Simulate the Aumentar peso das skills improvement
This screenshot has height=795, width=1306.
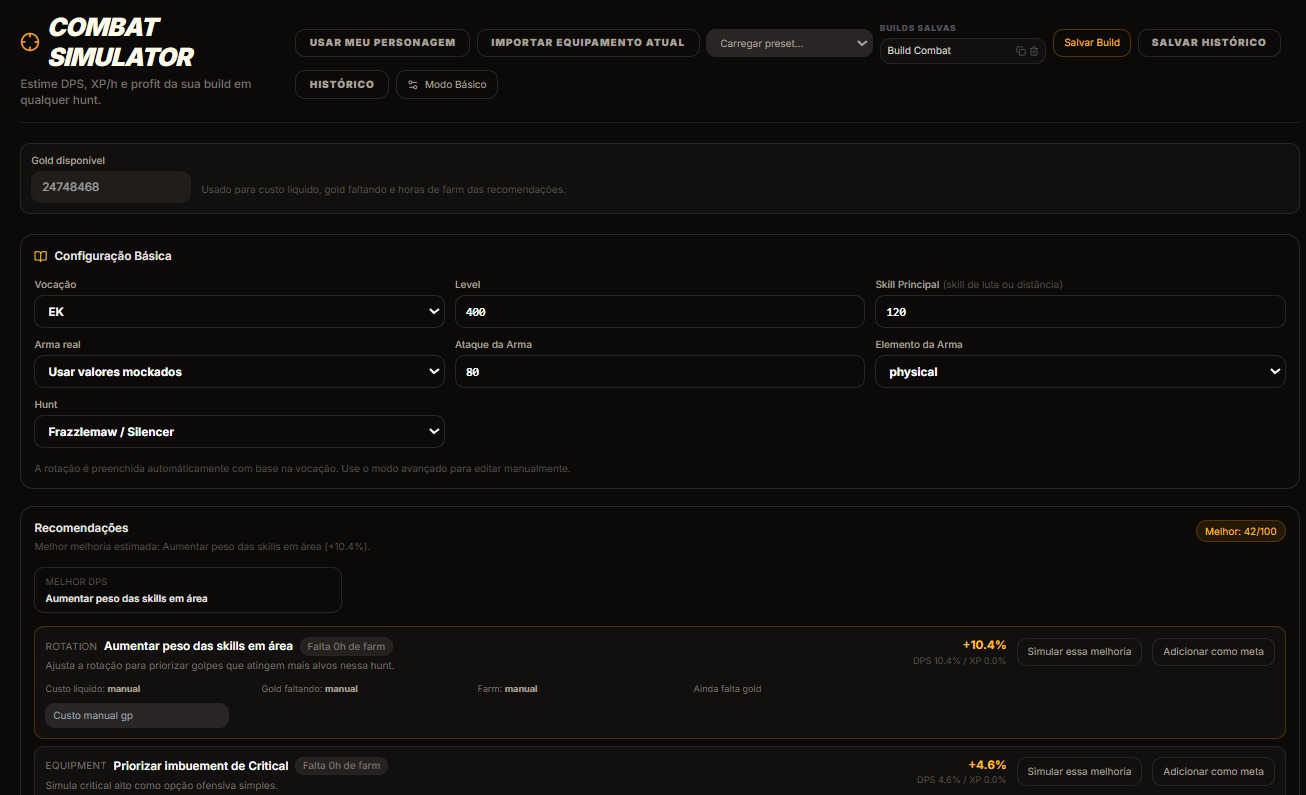pos(1079,652)
